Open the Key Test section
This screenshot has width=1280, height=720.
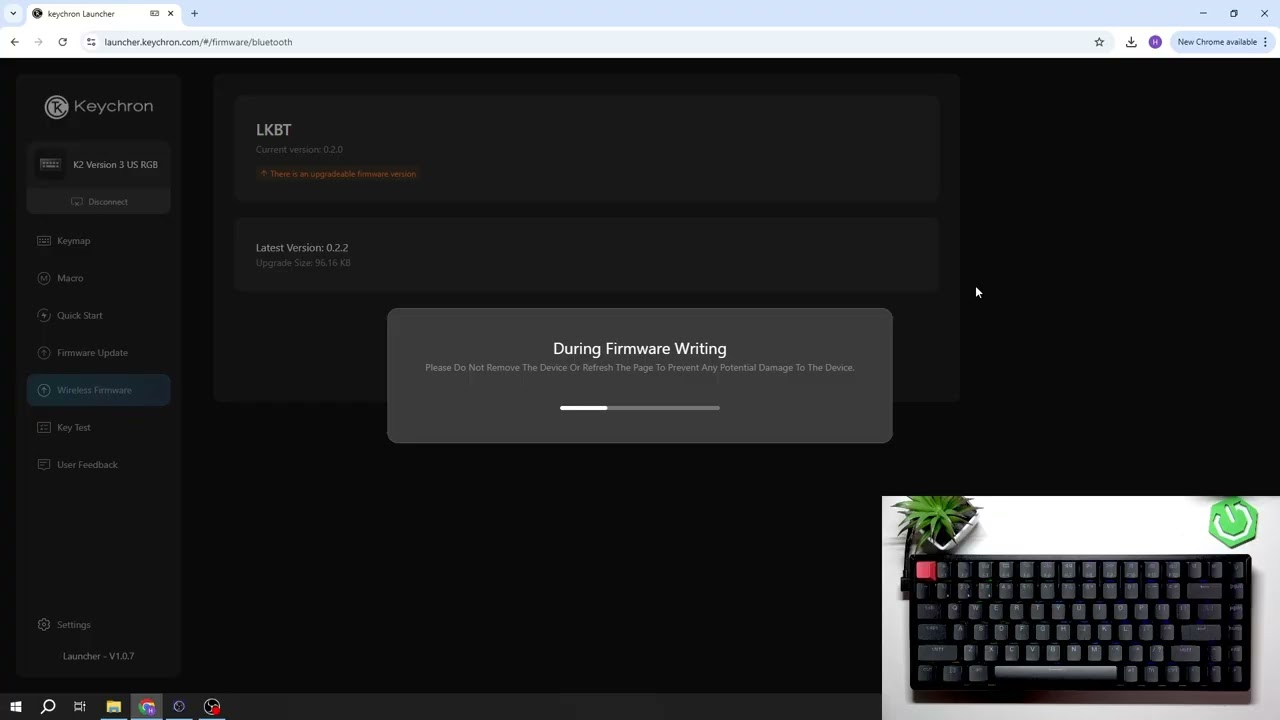coord(99,428)
